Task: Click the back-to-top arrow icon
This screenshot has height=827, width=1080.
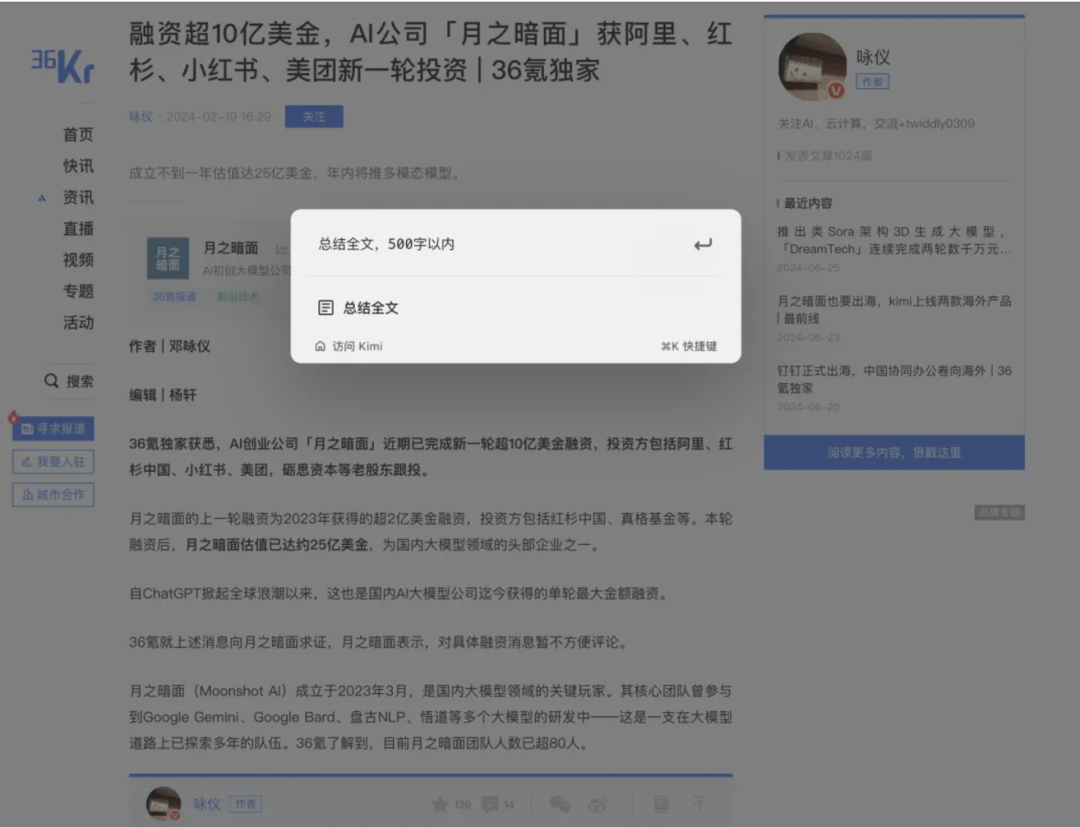Action: tap(700, 804)
